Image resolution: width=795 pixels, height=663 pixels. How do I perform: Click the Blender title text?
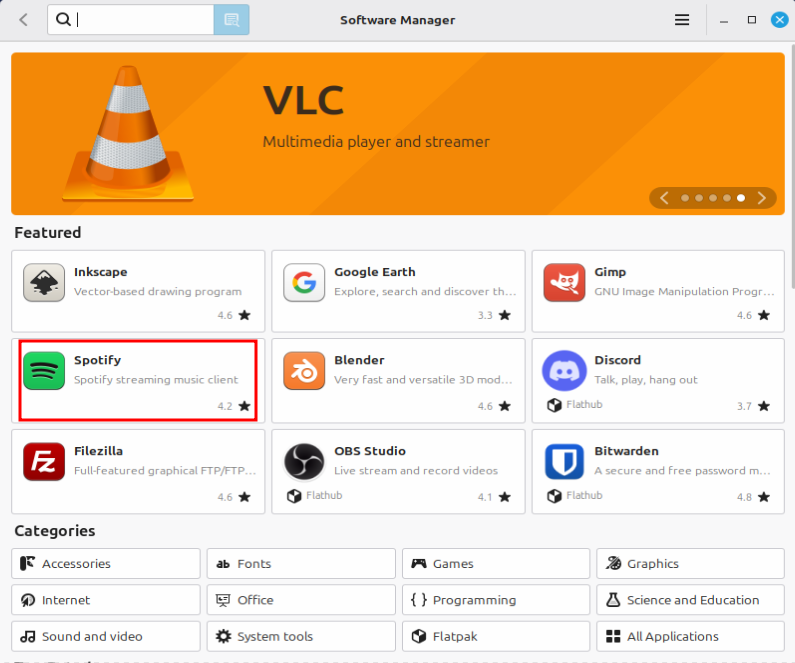[x=359, y=360]
